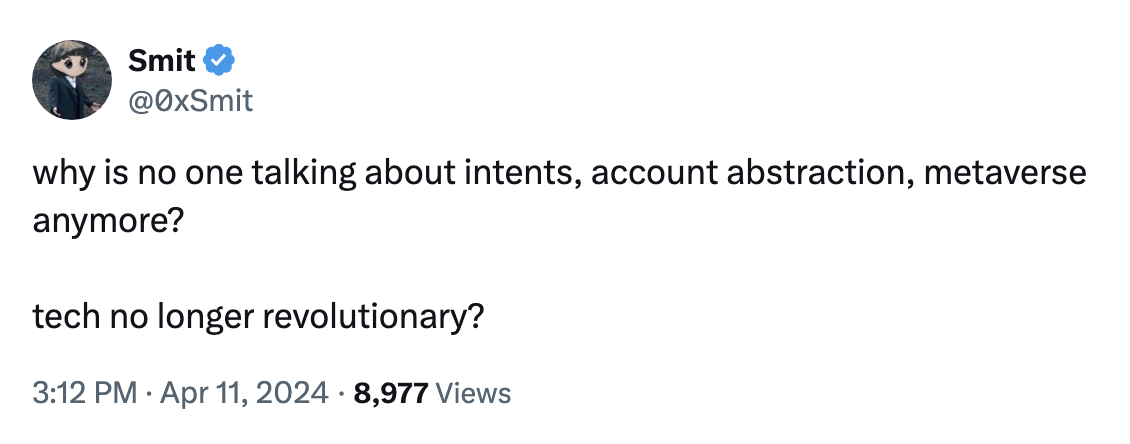Click the line tech no longer revolutionary?
The width and height of the screenshot is (1130, 444).
coord(258,317)
